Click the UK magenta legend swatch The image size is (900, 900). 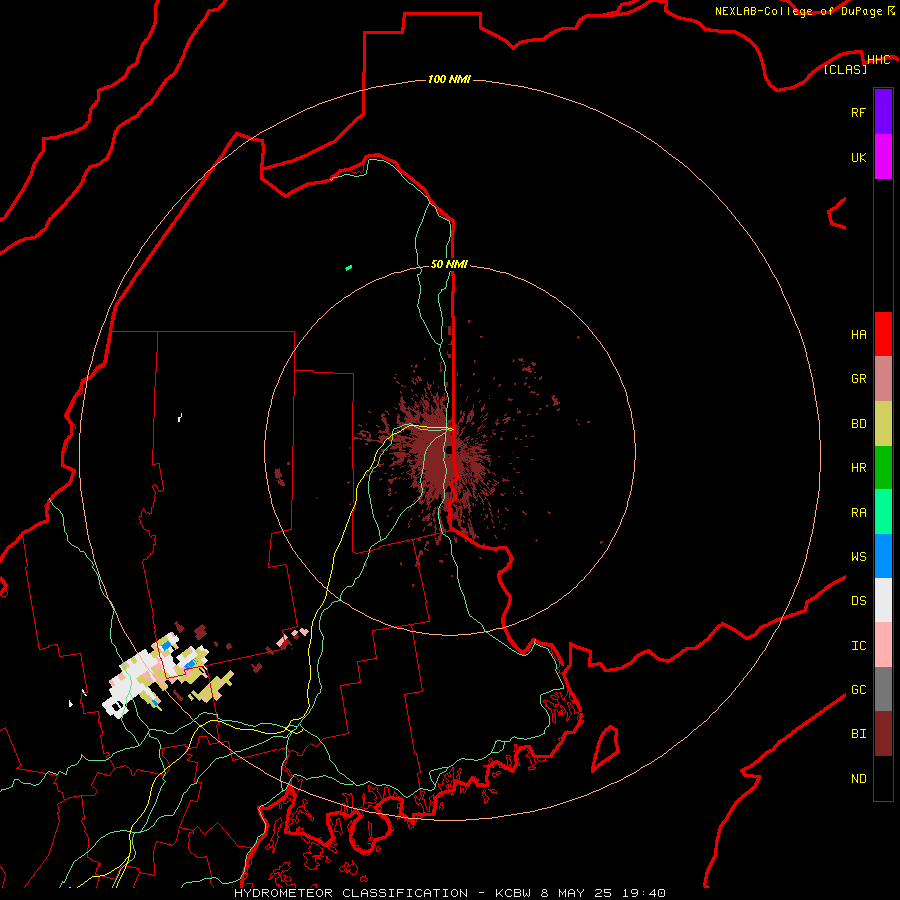[x=883, y=157]
